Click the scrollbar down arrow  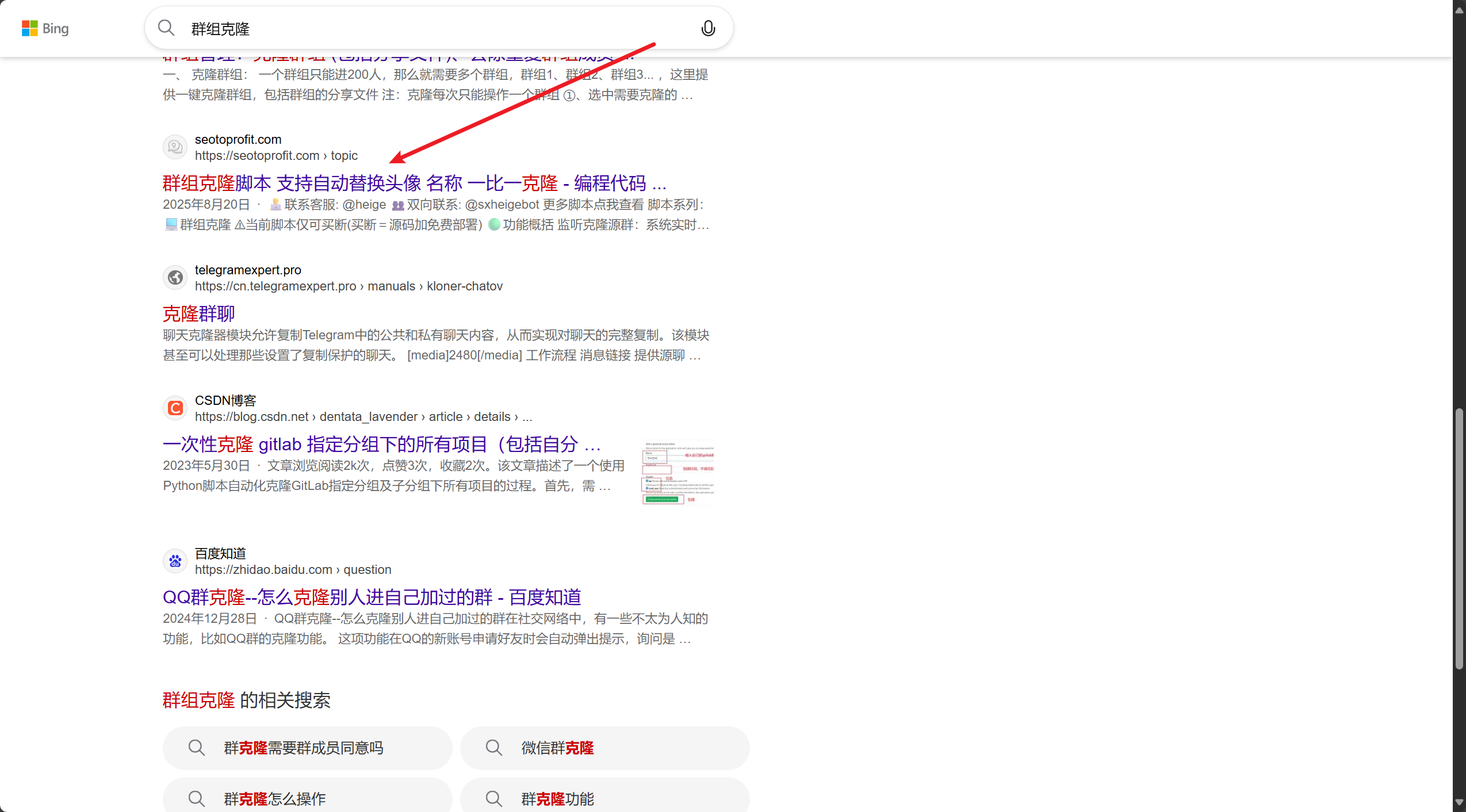[x=1459, y=802]
